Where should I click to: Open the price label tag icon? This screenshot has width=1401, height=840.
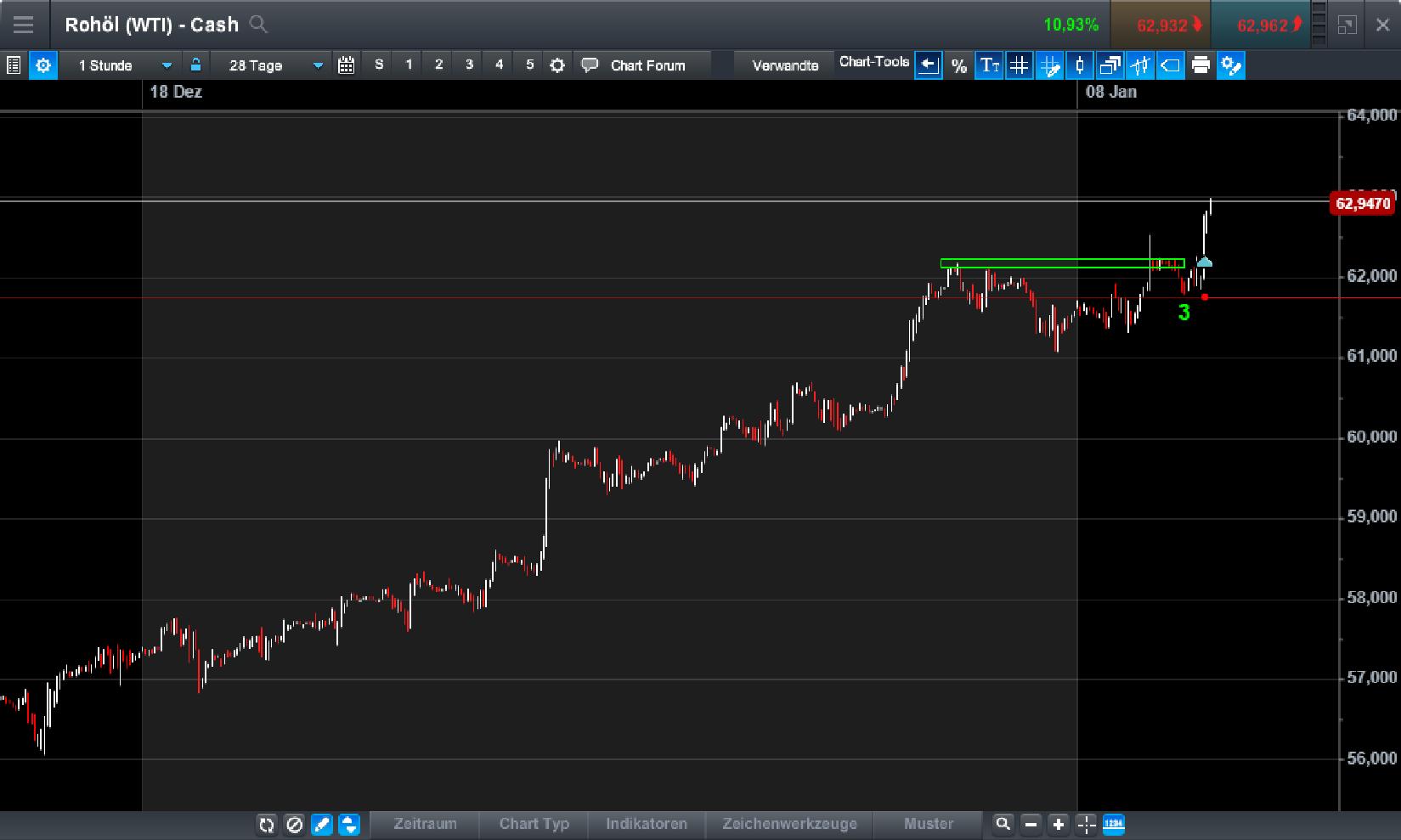1171,65
